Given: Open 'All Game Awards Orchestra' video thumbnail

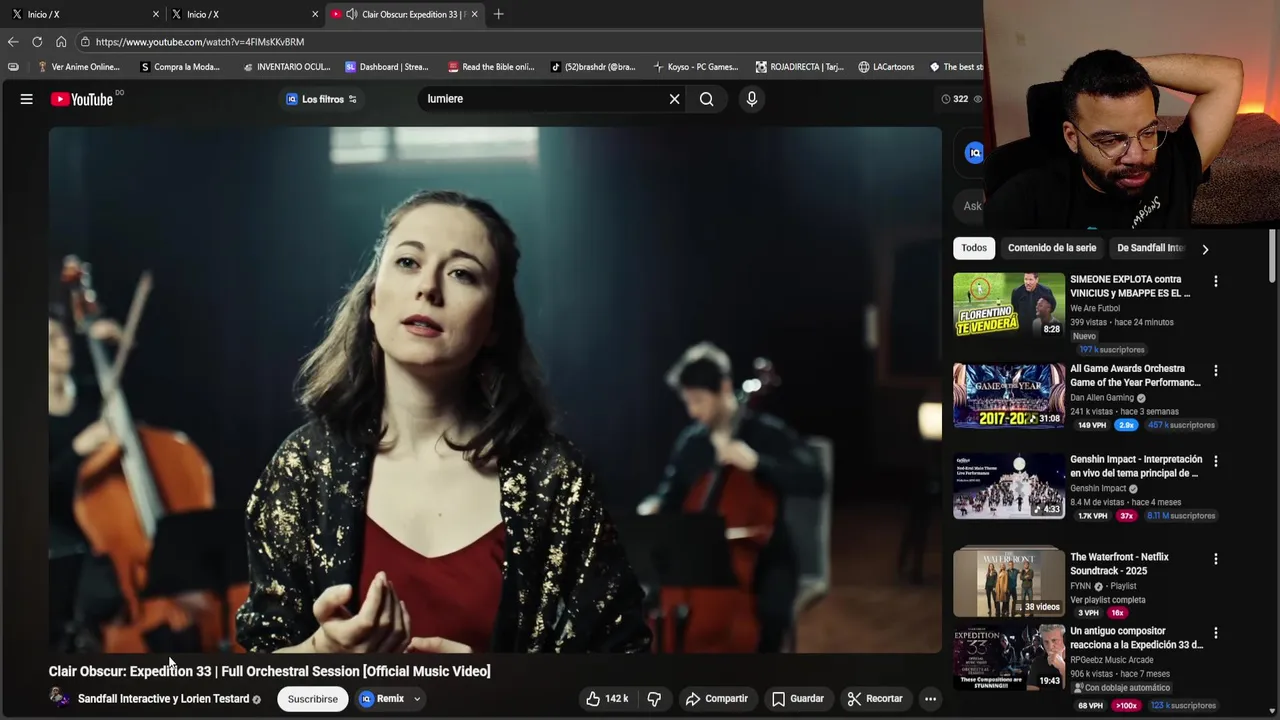Looking at the screenshot, I should pos(1009,396).
